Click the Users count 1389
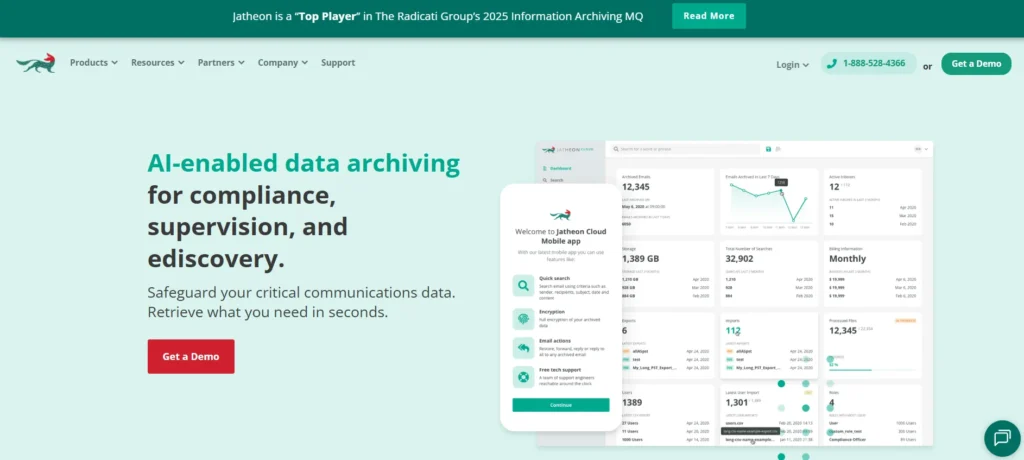The height and width of the screenshot is (460, 1024). 632,402
